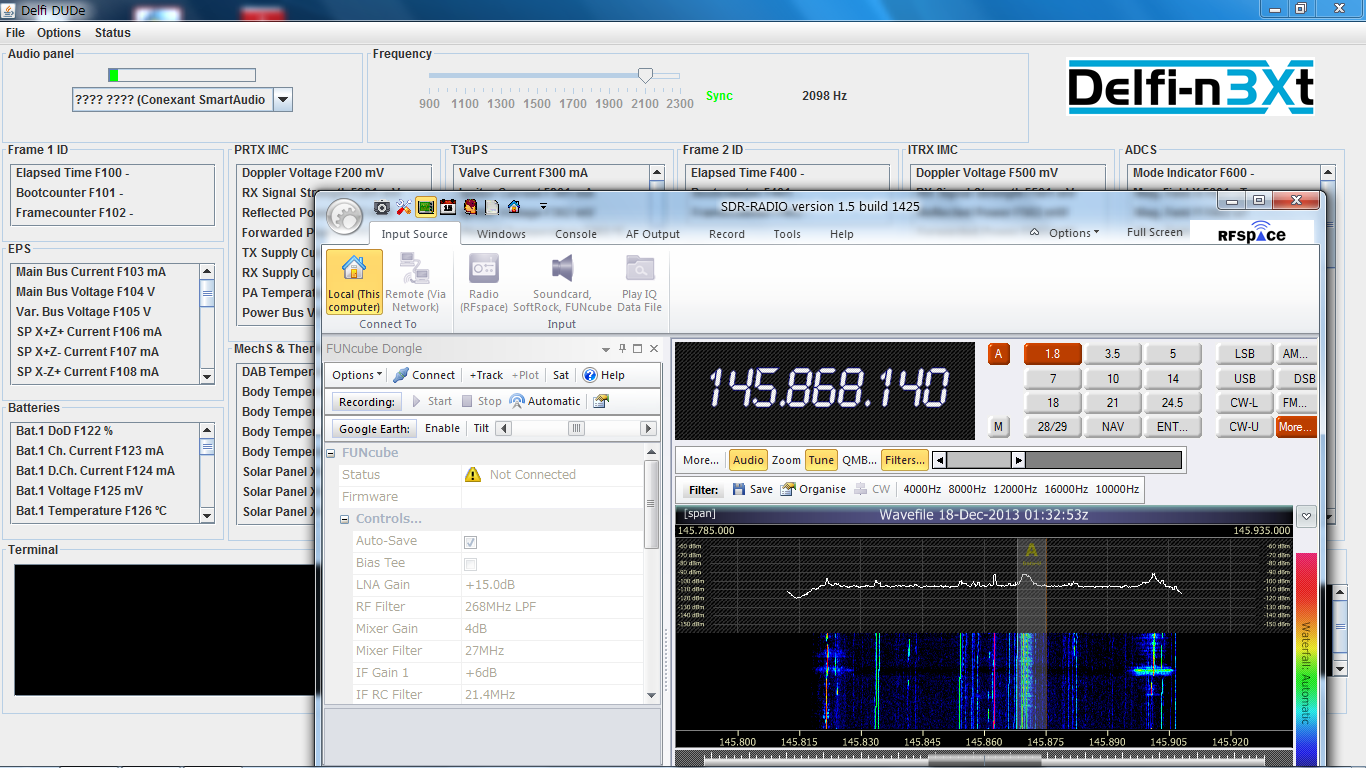Click the green display icon in quick toolbar
This screenshot has height=768, width=1366.
[x=426, y=207]
